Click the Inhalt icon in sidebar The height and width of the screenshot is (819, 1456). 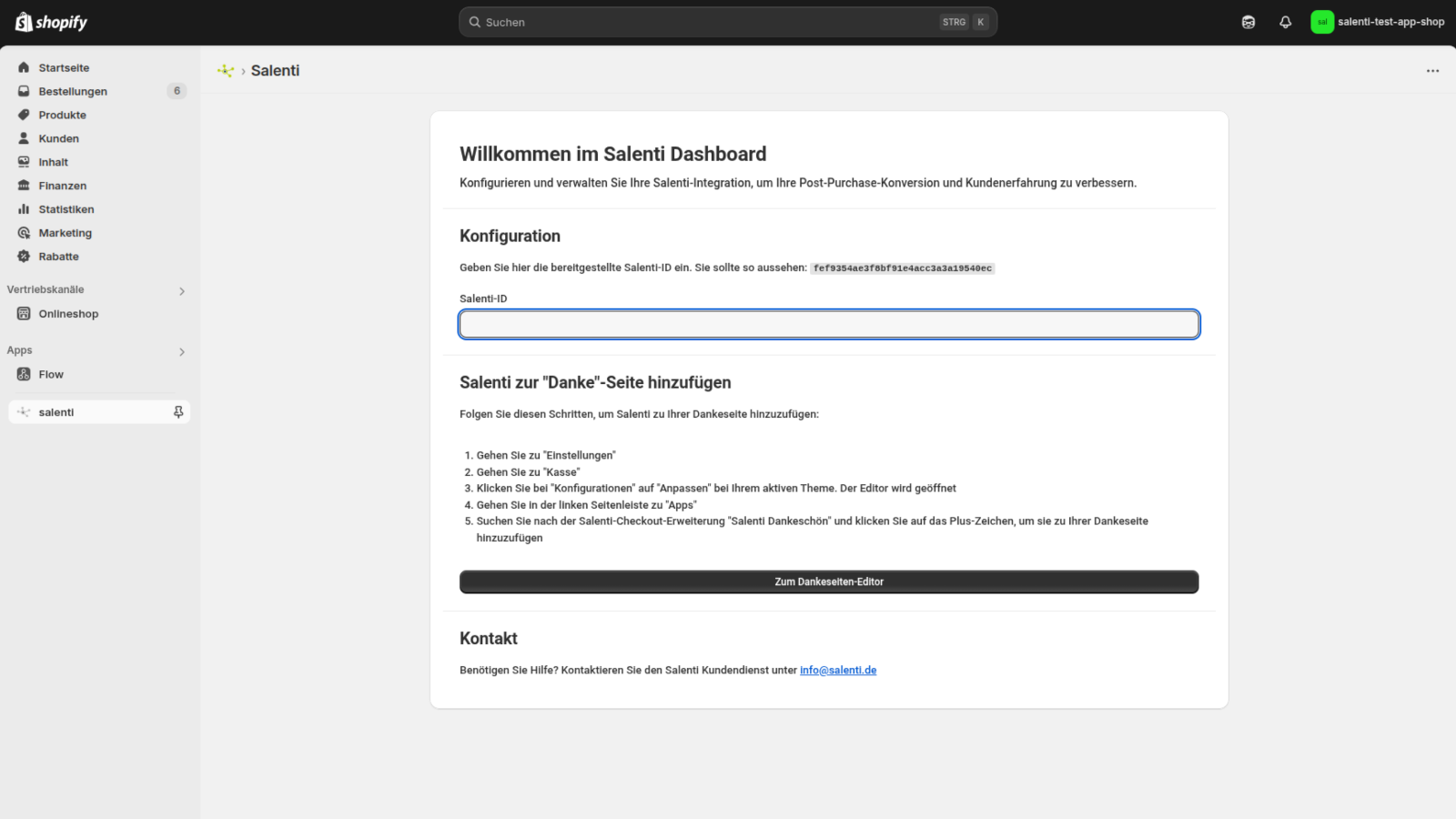point(24,162)
